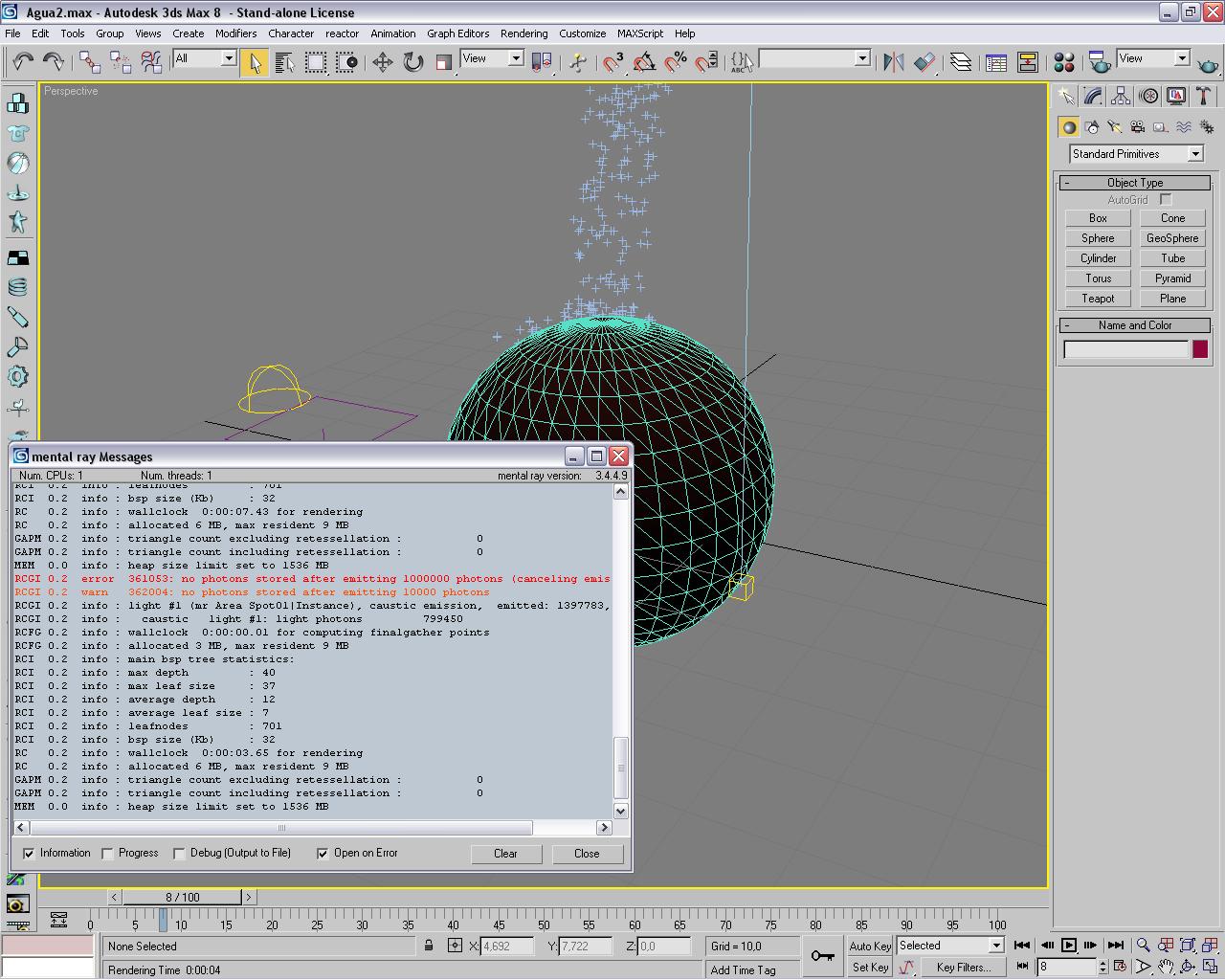
Task: Open the Utilities panel hammer tab
Action: (x=1204, y=97)
